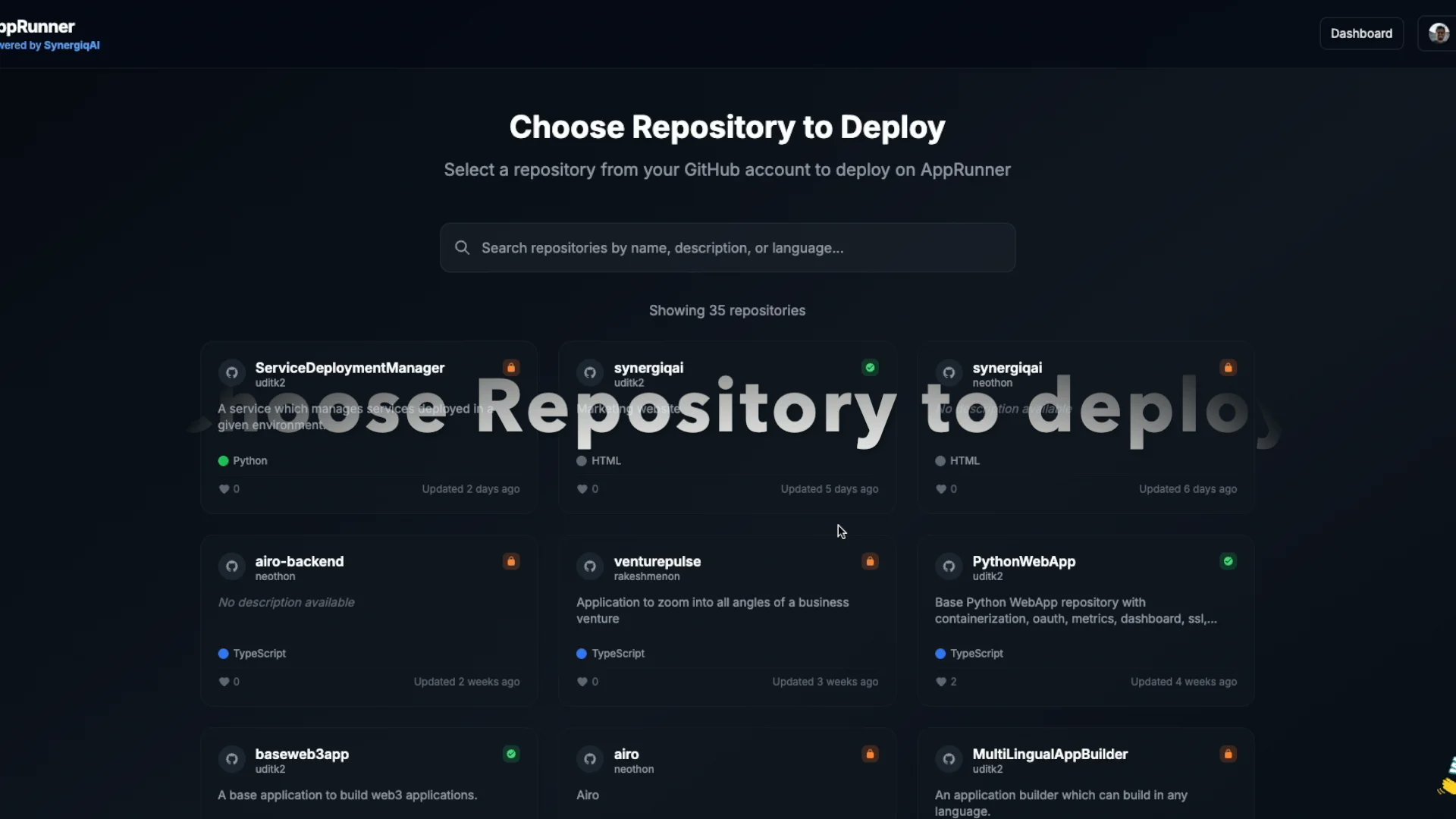Click the GitHub icon on venturepulse card
This screenshot has width=1456, height=819.
[590, 566]
